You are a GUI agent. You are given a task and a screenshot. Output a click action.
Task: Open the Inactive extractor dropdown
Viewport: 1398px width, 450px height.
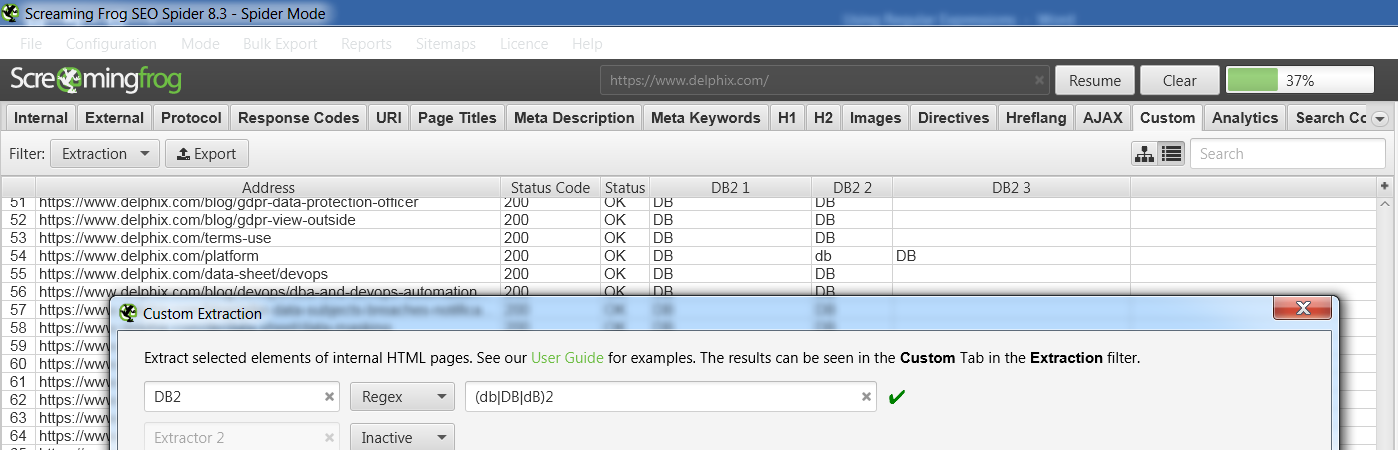click(x=401, y=438)
